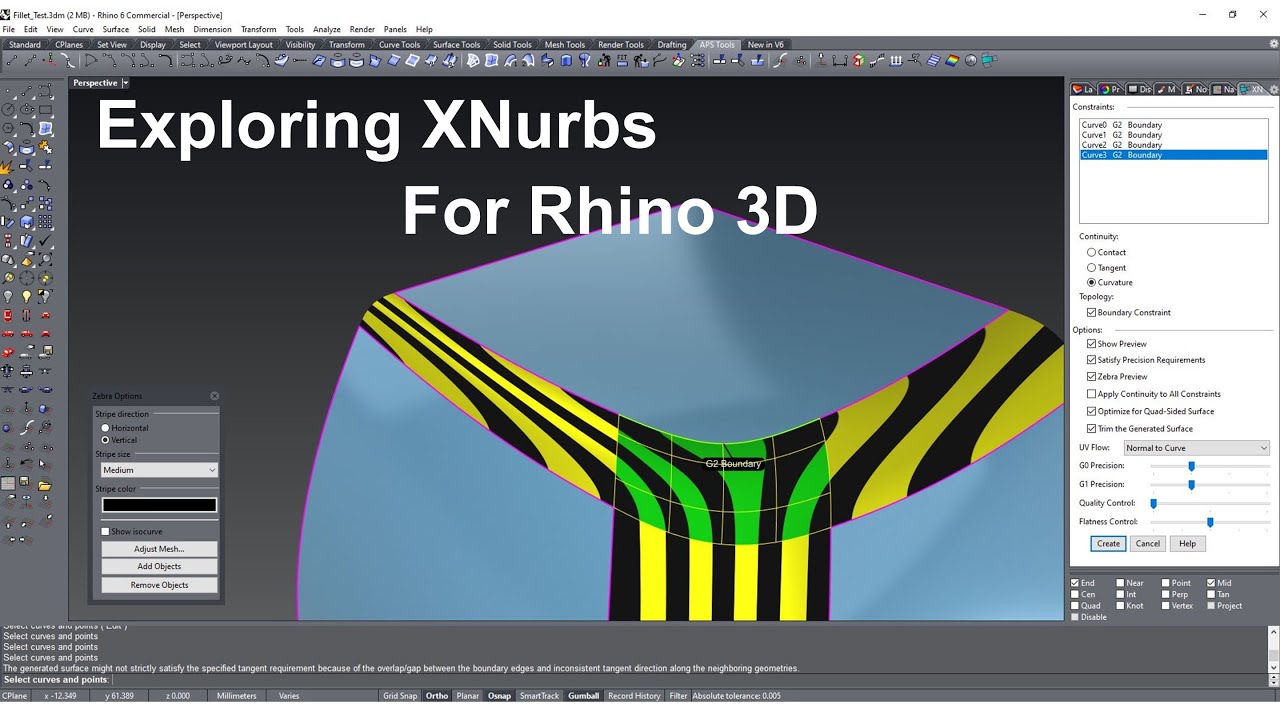Toggle Satisfy Precision Requirements checkbox

click(1092, 360)
